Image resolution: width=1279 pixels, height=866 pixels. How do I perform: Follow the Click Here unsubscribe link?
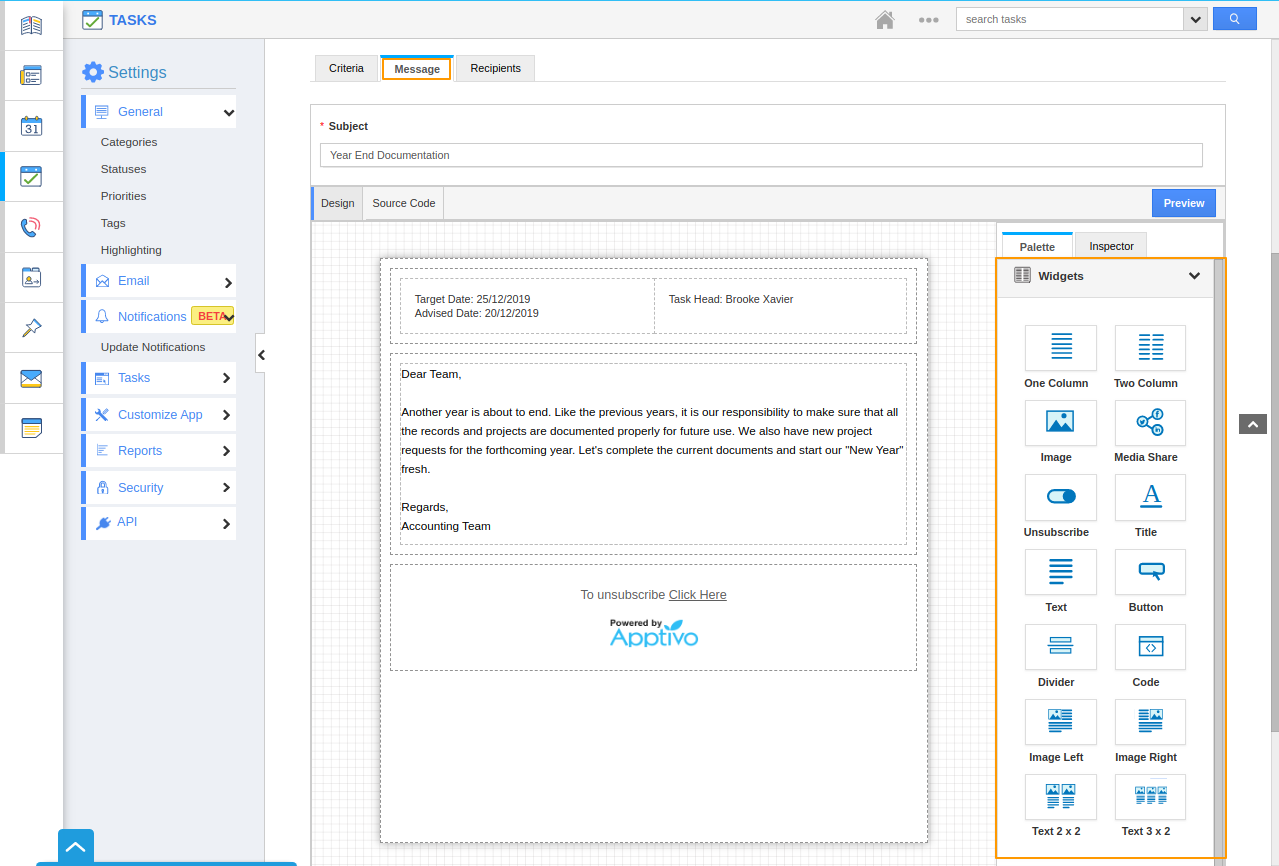click(697, 595)
